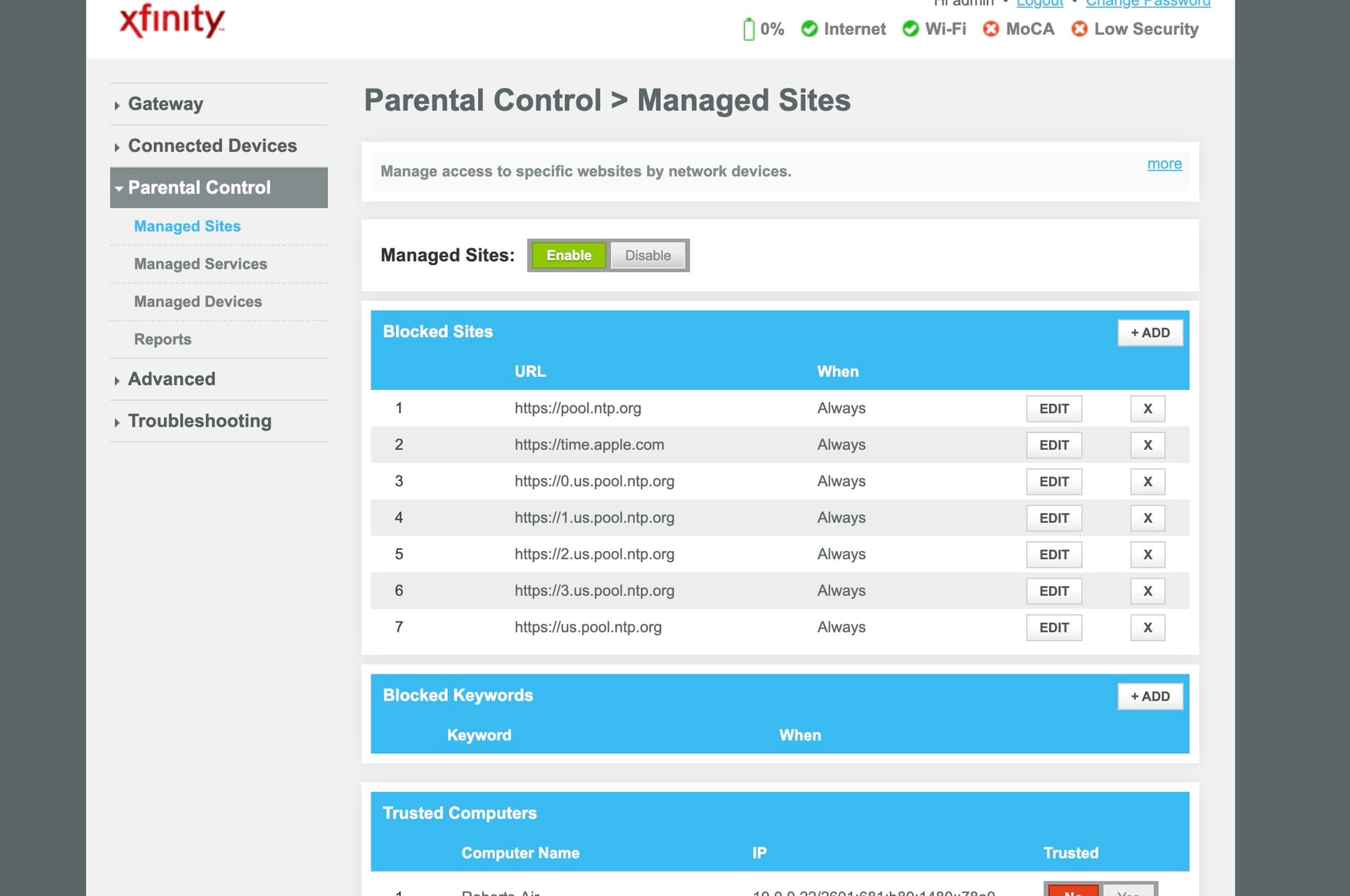Enable Managed Sites
The width and height of the screenshot is (1350, 896).
(x=569, y=255)
